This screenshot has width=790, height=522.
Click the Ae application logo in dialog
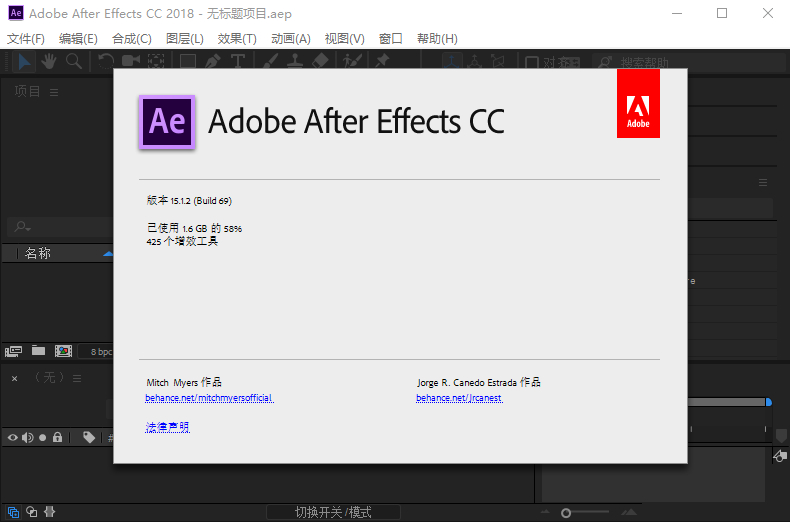(x=167, y=122)
